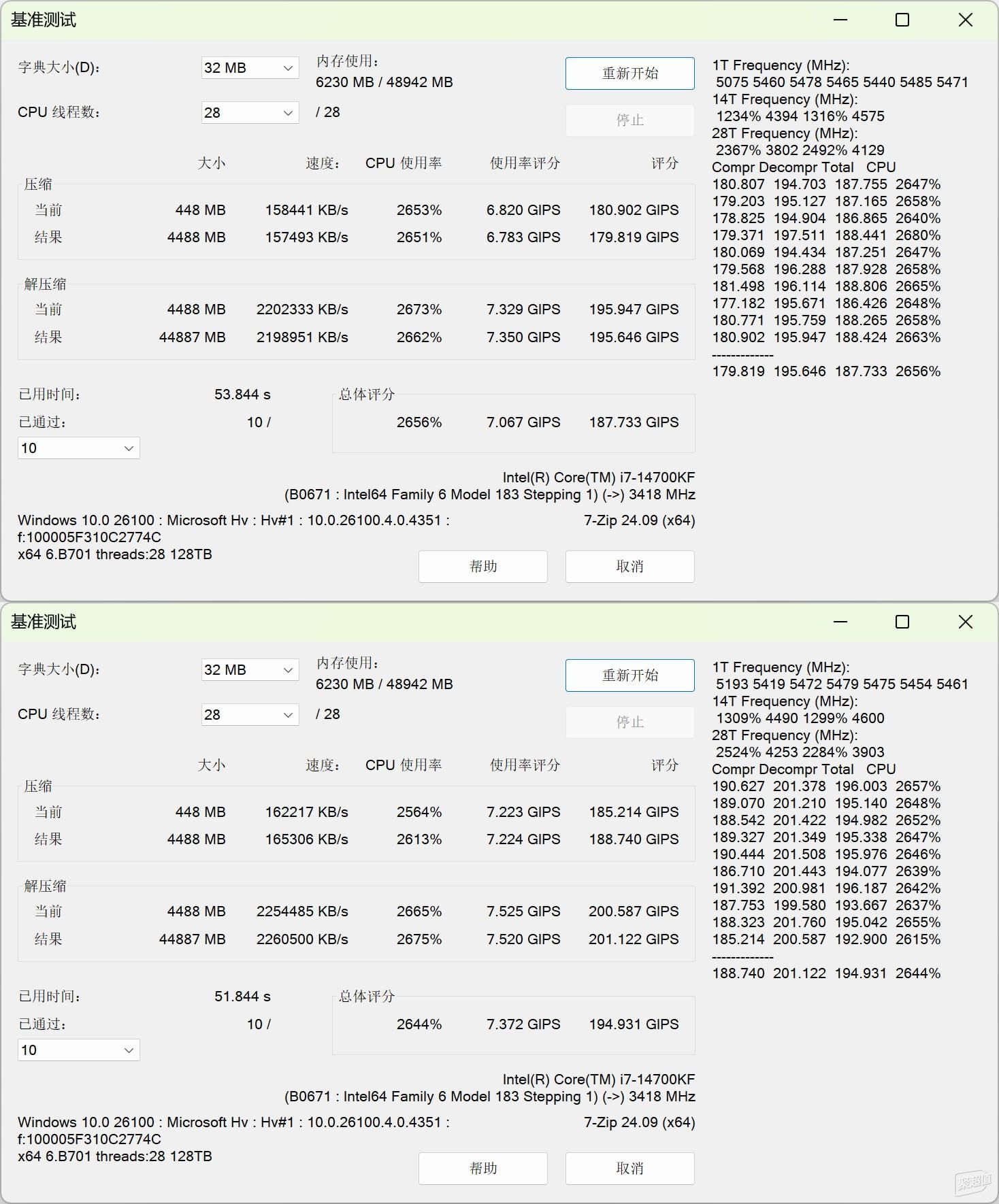Close the bottom benchmark window

pos(965,622)
